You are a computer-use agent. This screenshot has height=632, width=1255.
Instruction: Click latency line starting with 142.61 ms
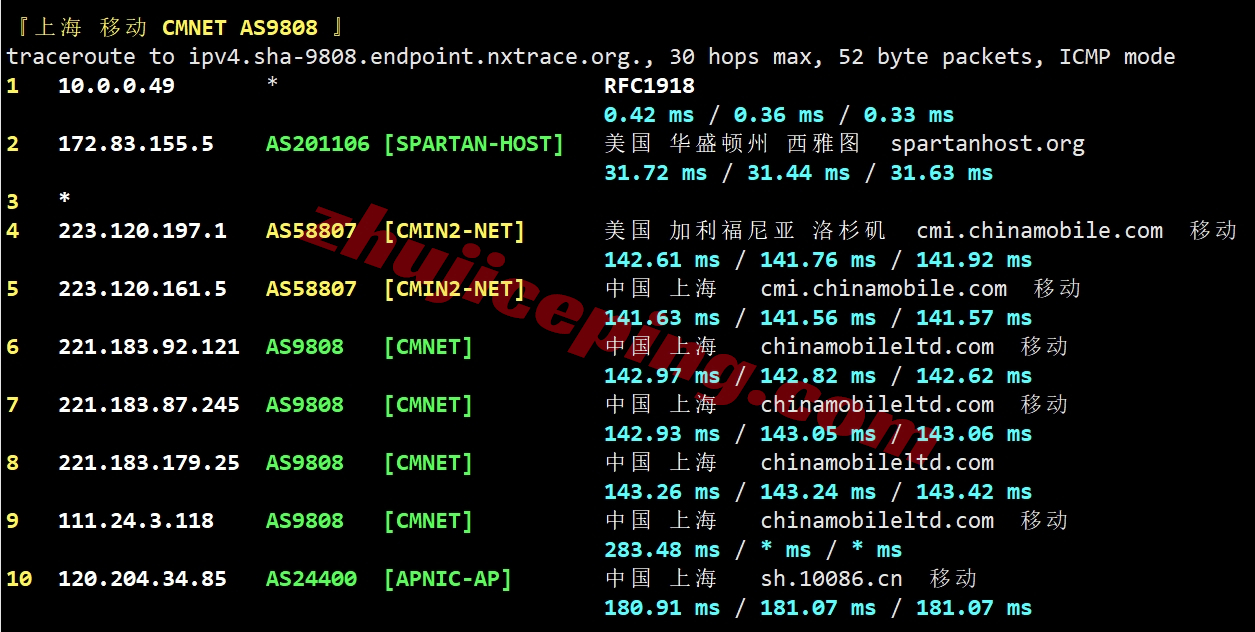click(818, 260)
